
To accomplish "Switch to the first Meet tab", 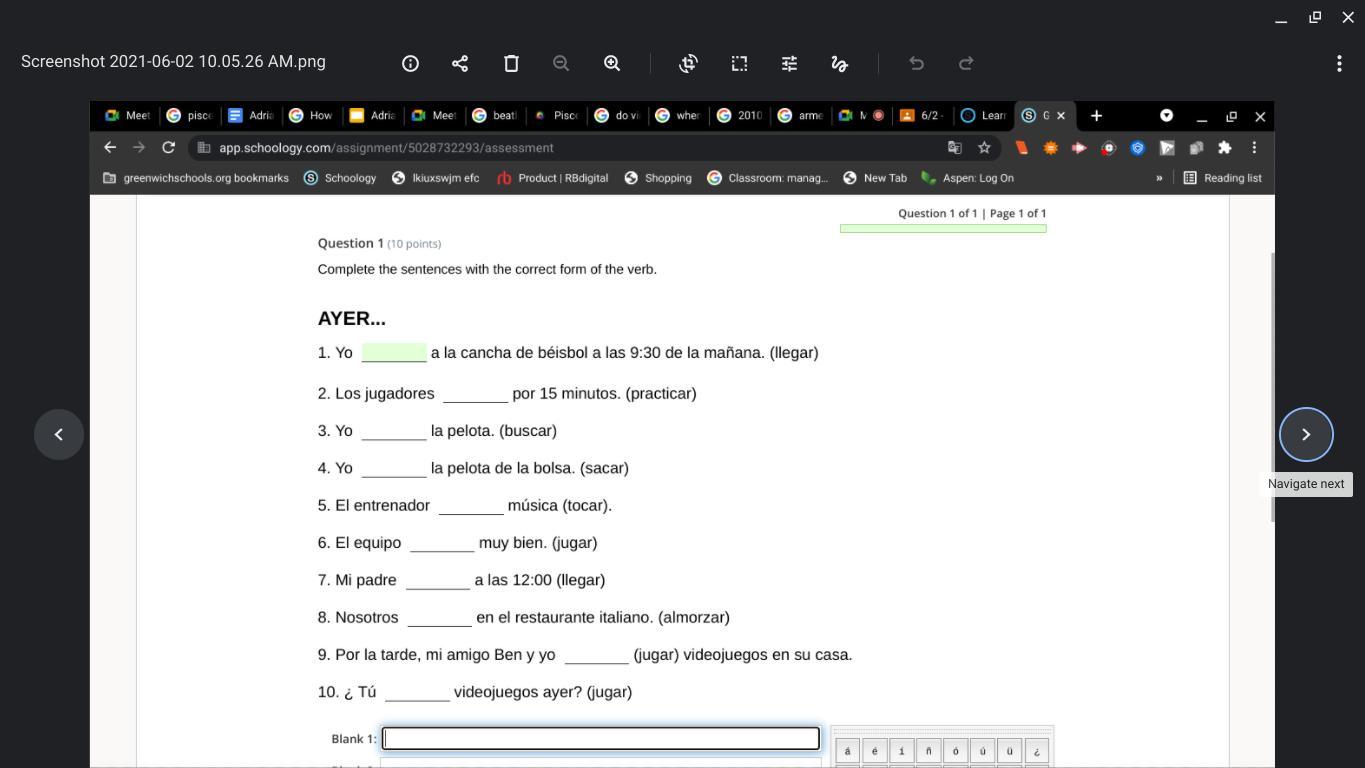I will coord(127,116).
